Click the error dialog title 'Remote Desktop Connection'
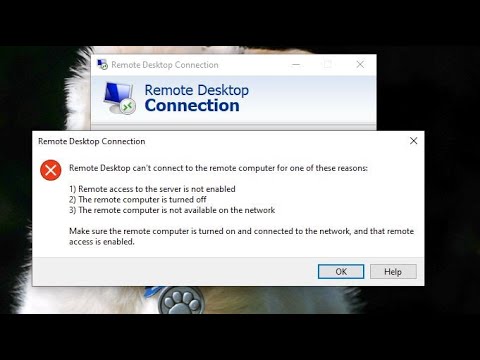 [92, 141]
